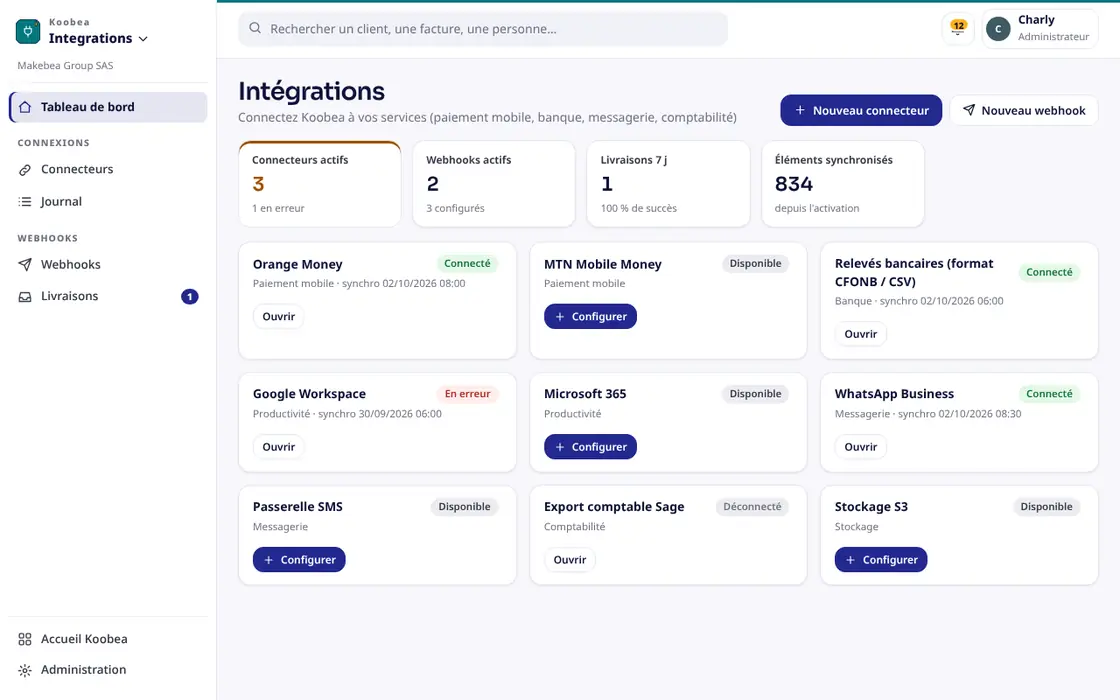This screenshot has height=700, width=1120.
Task: Open the Connecteurs menu item
Action: tap(109, 169)
